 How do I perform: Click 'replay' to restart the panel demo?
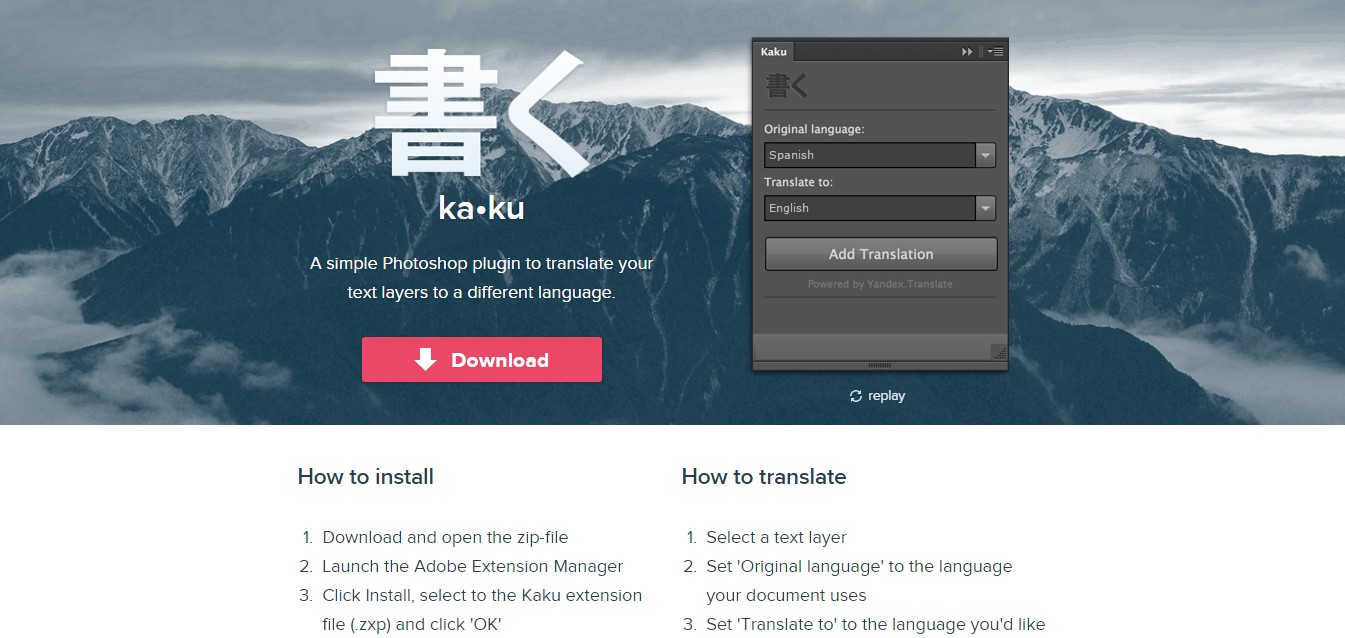click(x=886, y=396)
